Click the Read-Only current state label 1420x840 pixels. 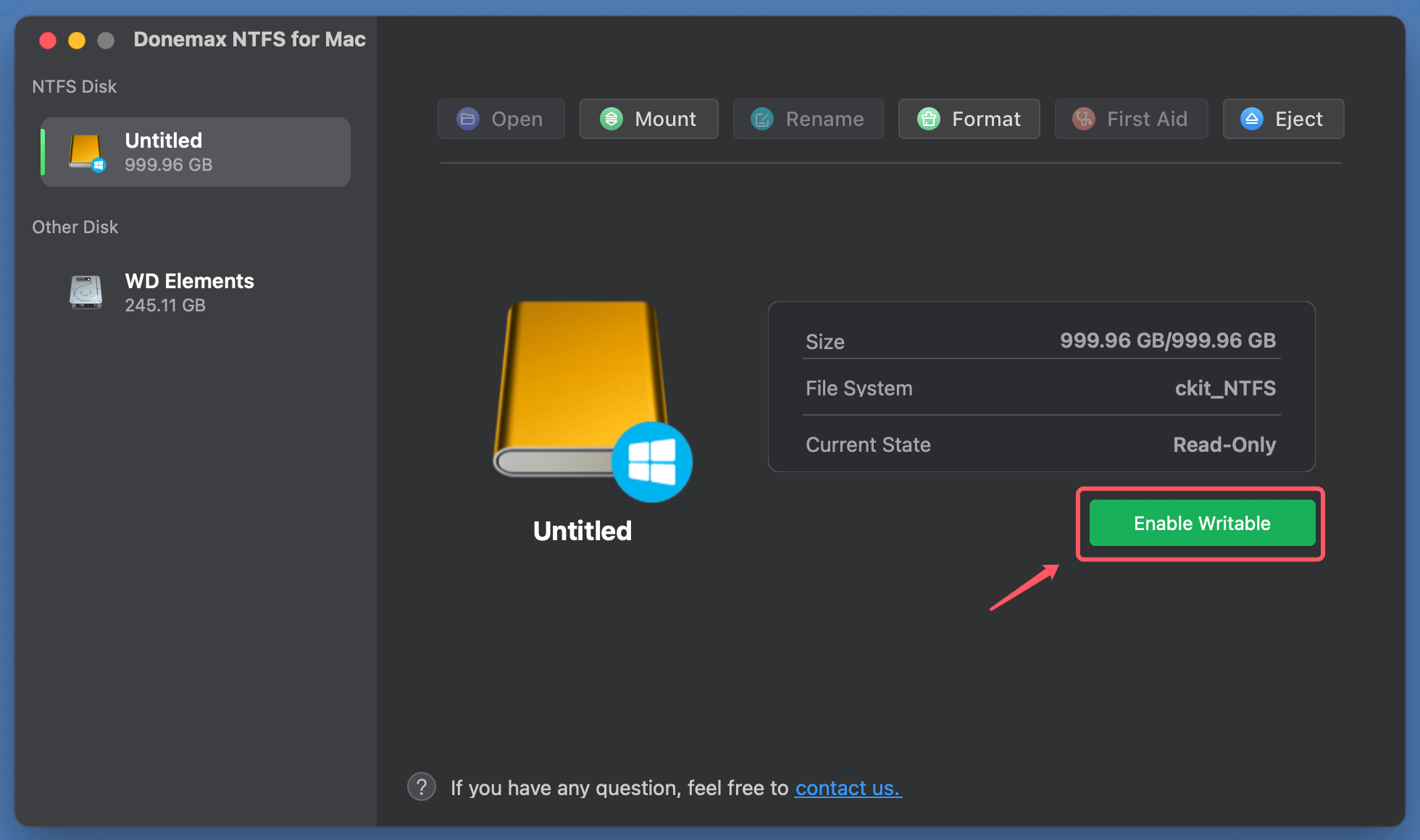coord(1224,444)
